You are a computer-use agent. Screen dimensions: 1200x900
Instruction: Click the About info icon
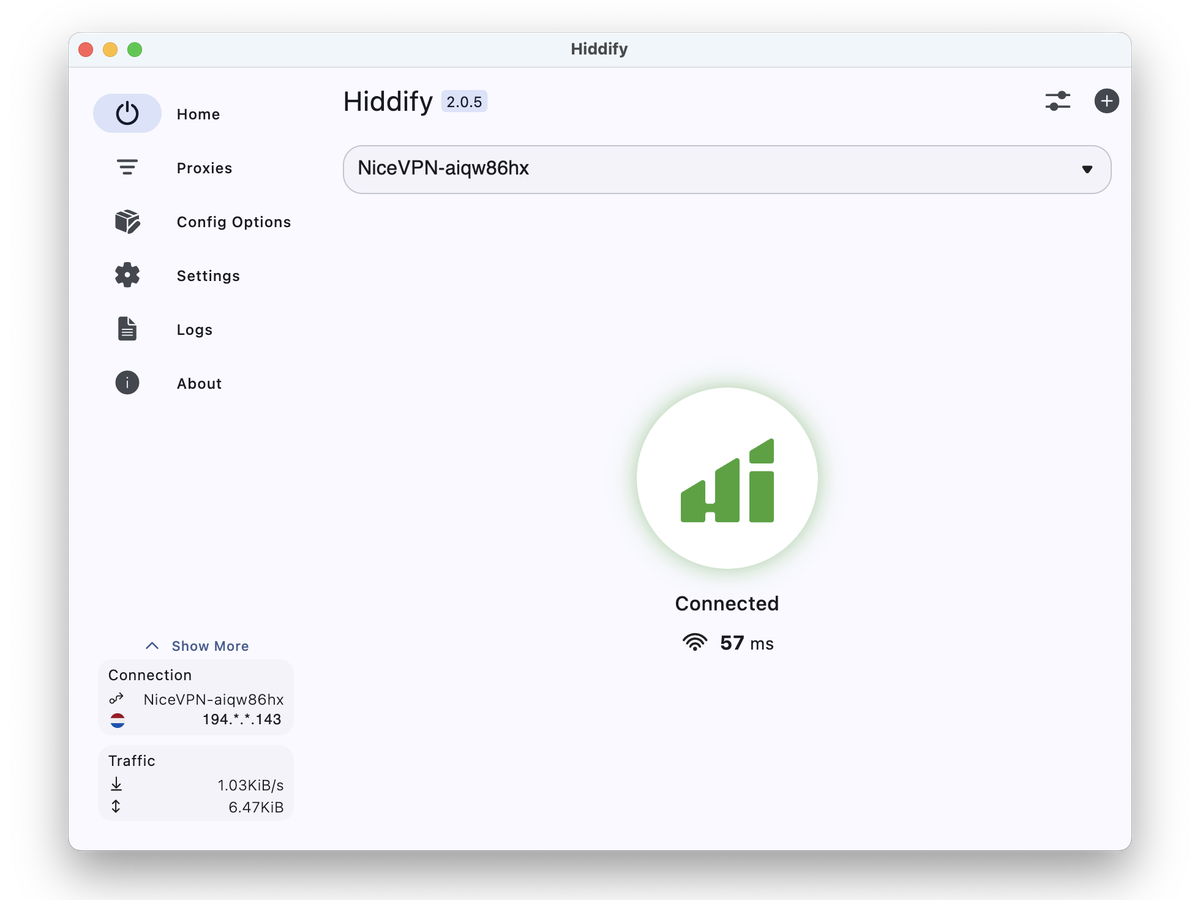pos(127,383)
